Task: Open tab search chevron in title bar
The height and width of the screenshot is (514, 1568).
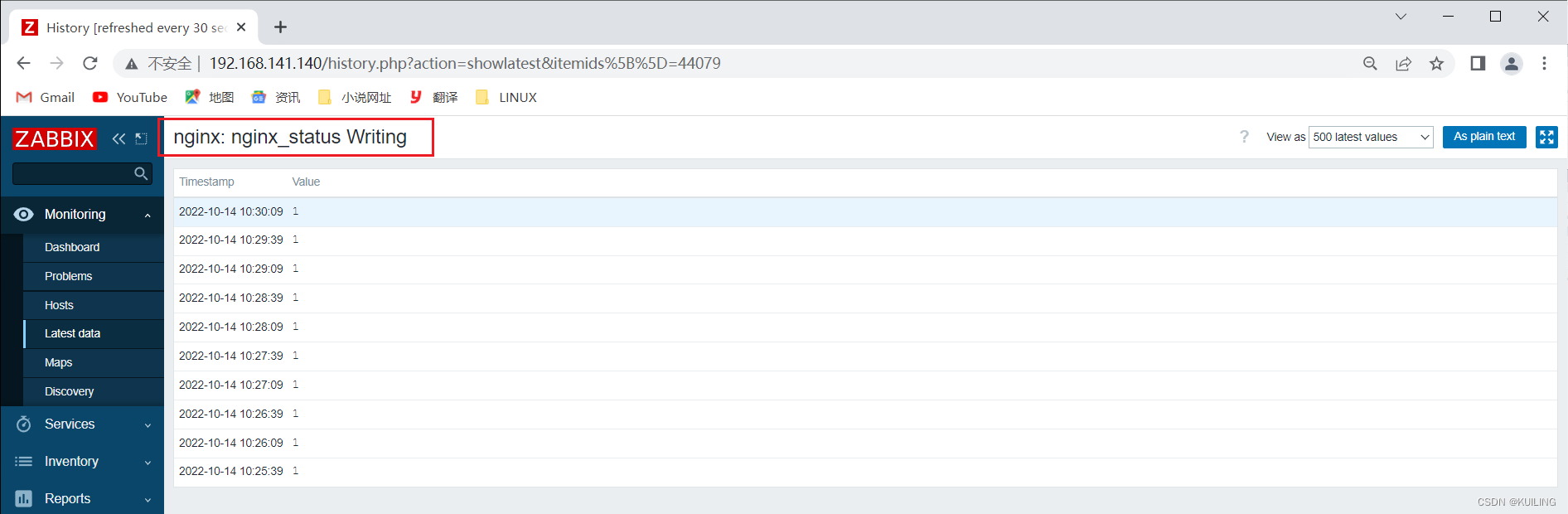Action: (x=1401, y=16)
